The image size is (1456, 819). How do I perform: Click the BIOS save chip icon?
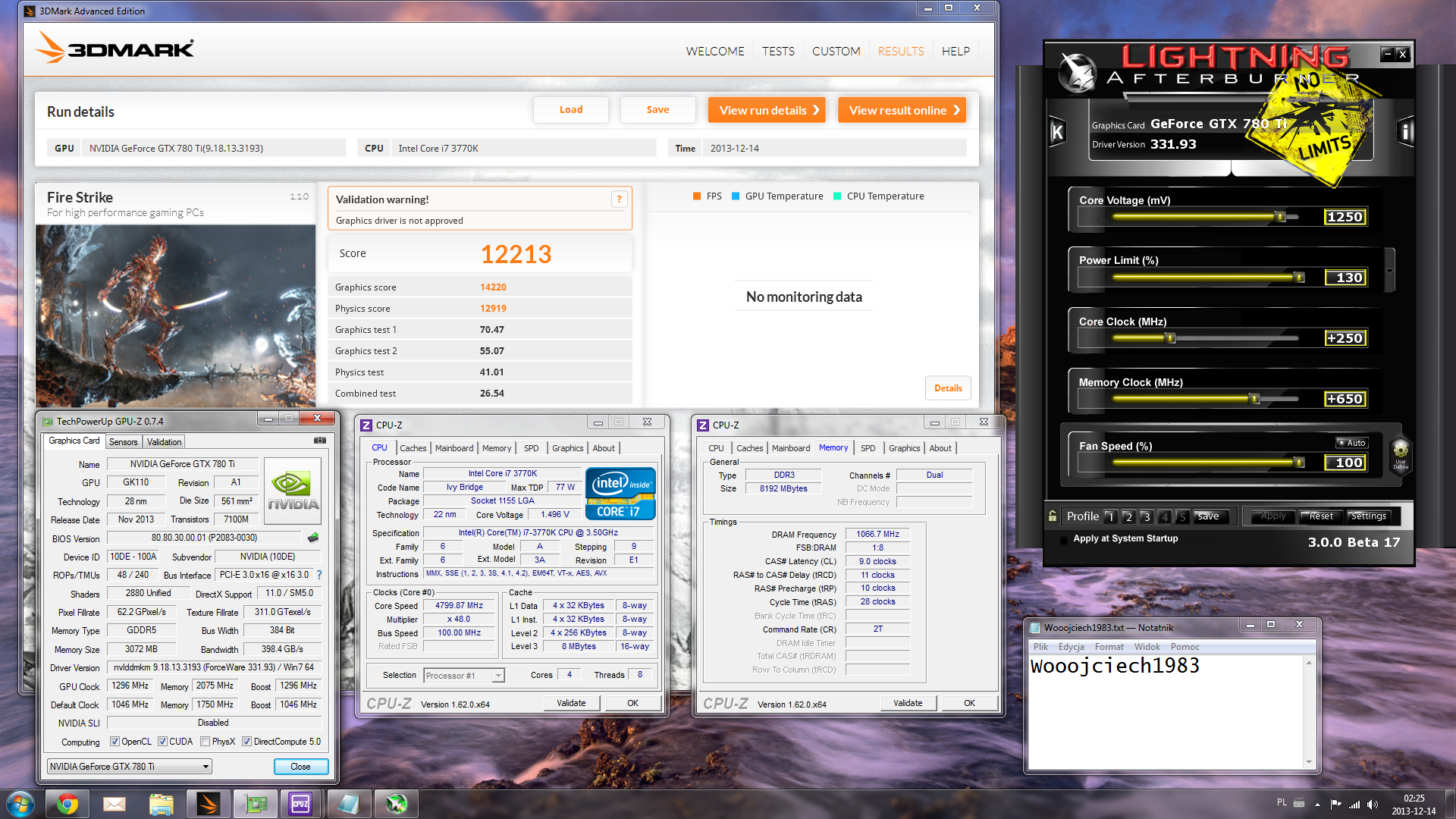pos(313,538)
